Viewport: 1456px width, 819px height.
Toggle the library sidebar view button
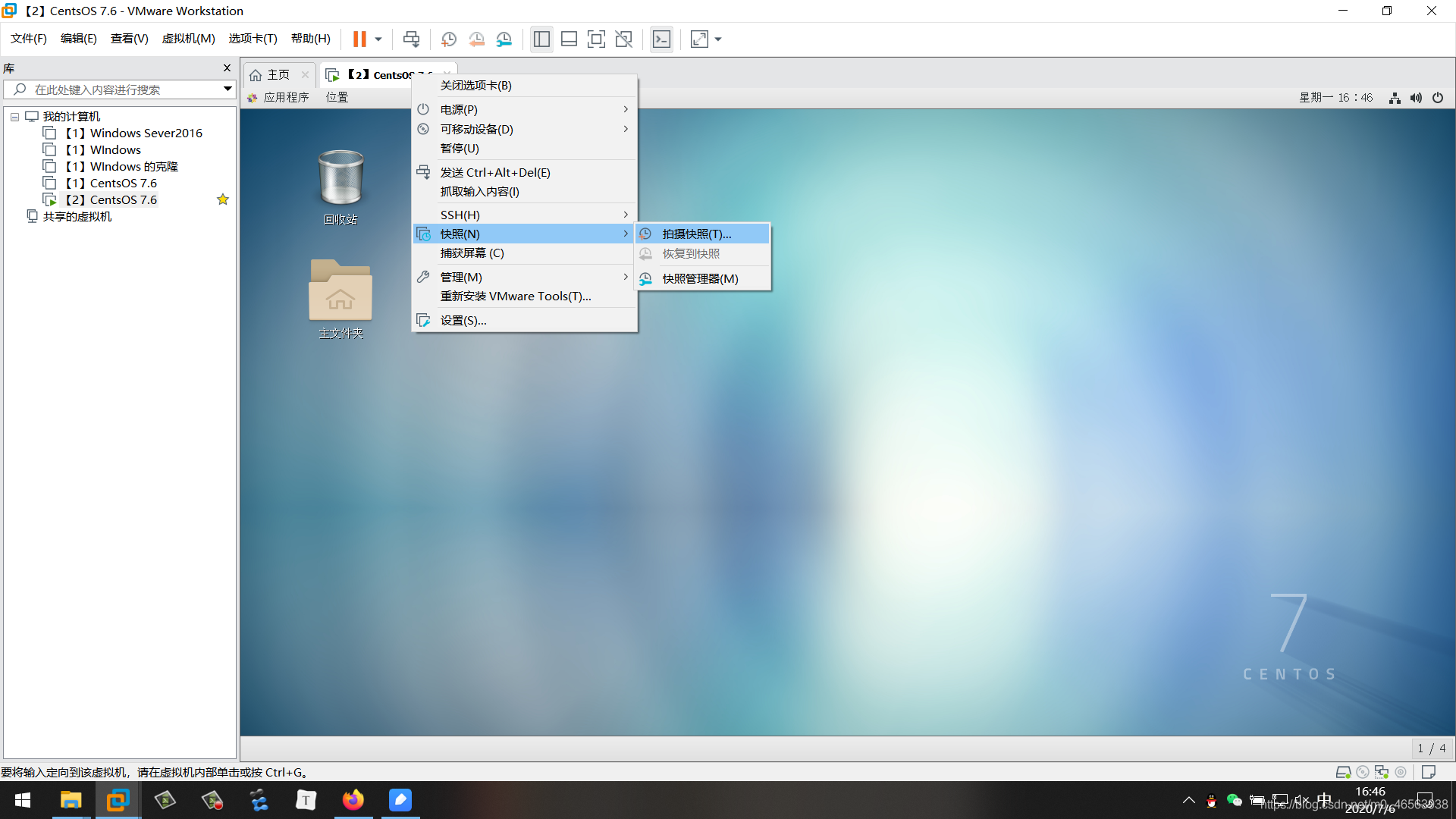[x=541, y=39]
